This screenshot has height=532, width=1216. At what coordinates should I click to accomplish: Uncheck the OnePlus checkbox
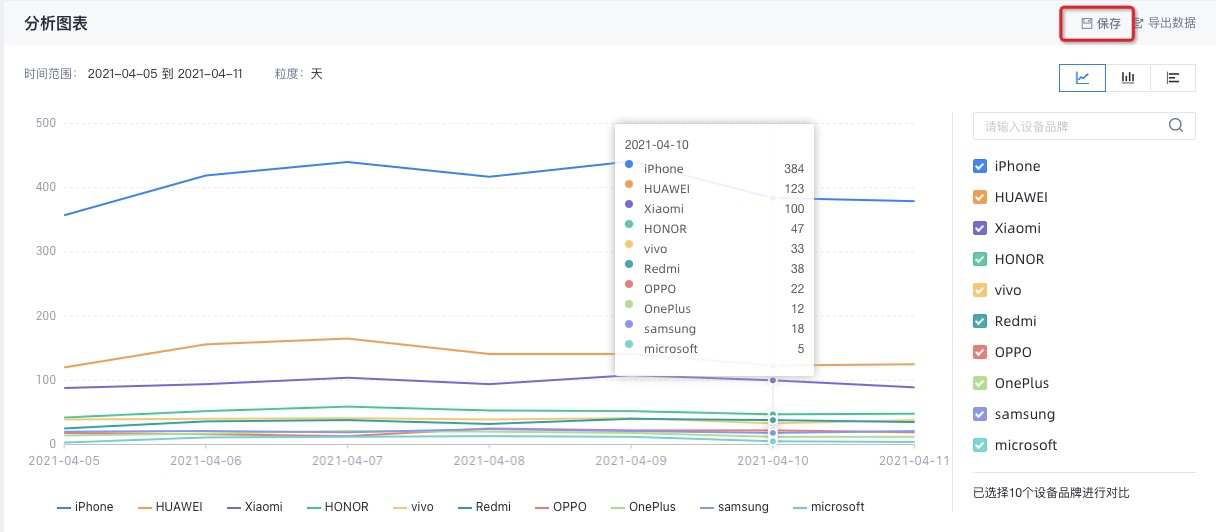tap(980, 383)
